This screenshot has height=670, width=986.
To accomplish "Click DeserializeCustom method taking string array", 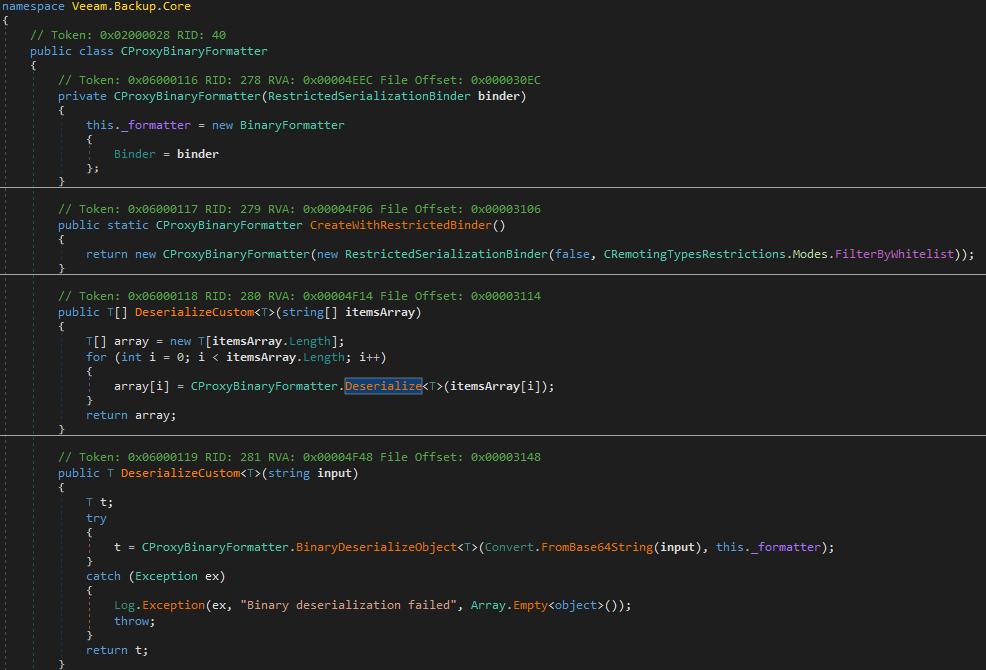I will click(x=194, y=312).
